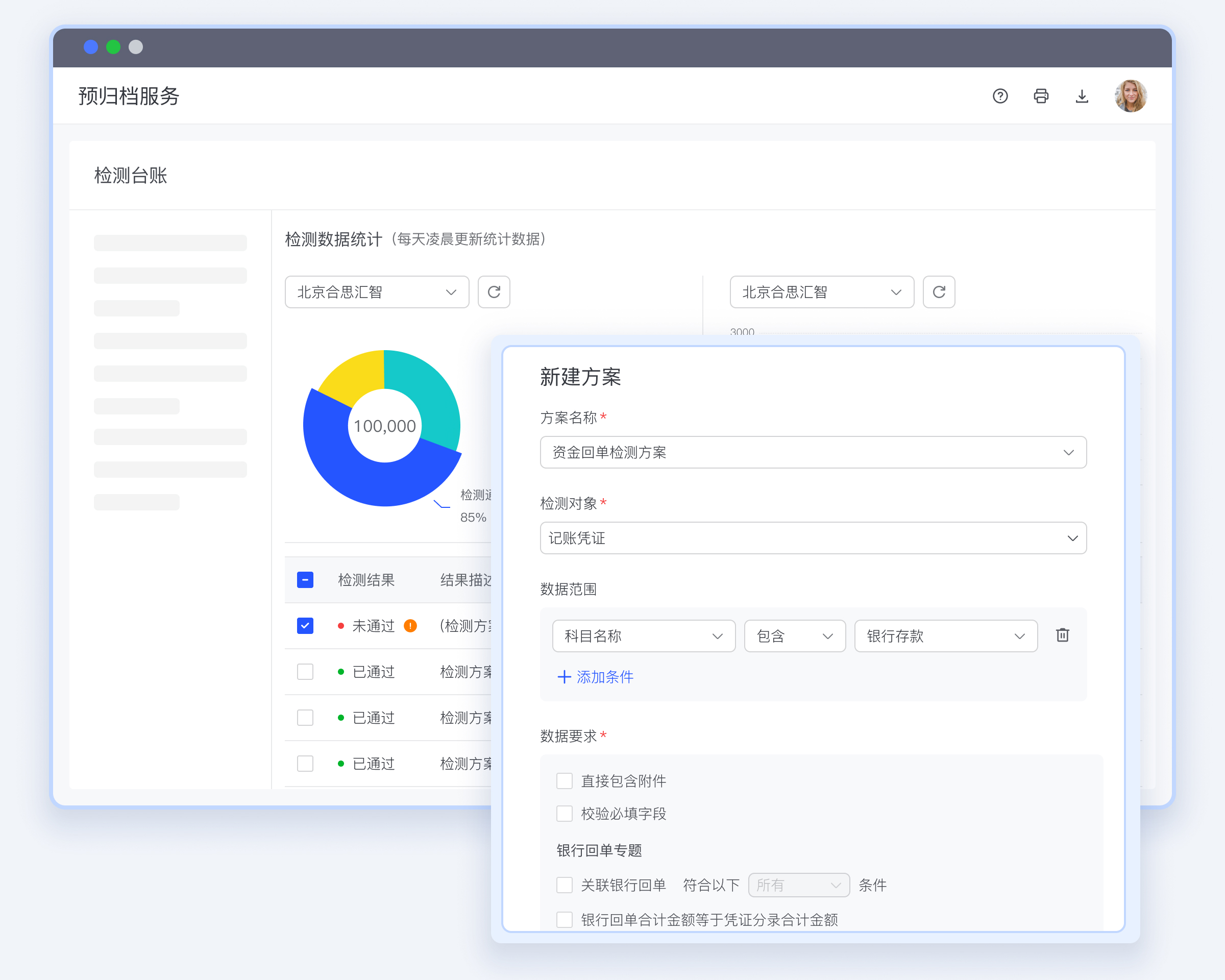This screenshot has width=1225, height=980.
Task: Click the print icon in header
Action: point(1041,96)
